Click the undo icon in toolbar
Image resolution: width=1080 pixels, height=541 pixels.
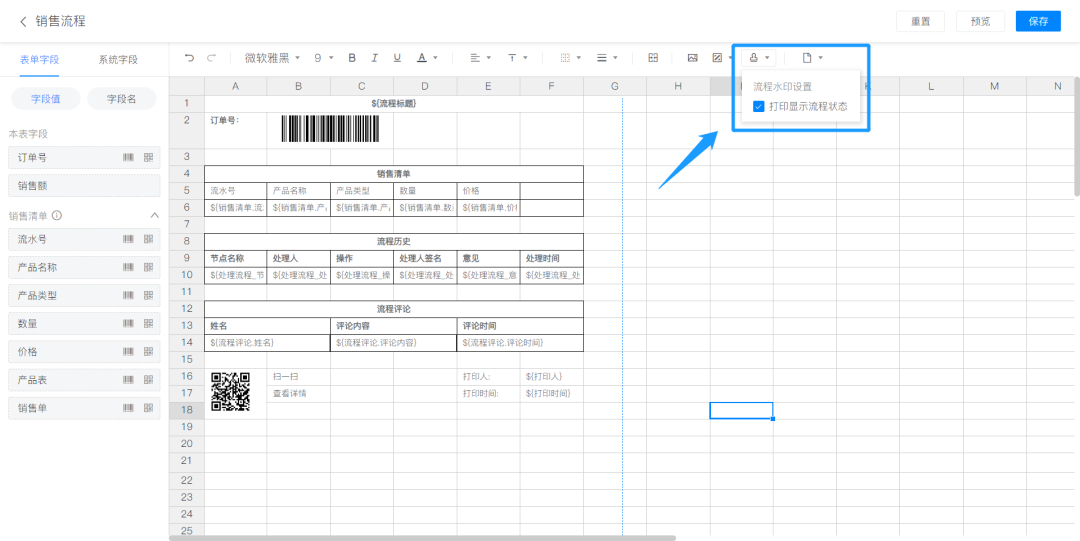coord(189,58)
